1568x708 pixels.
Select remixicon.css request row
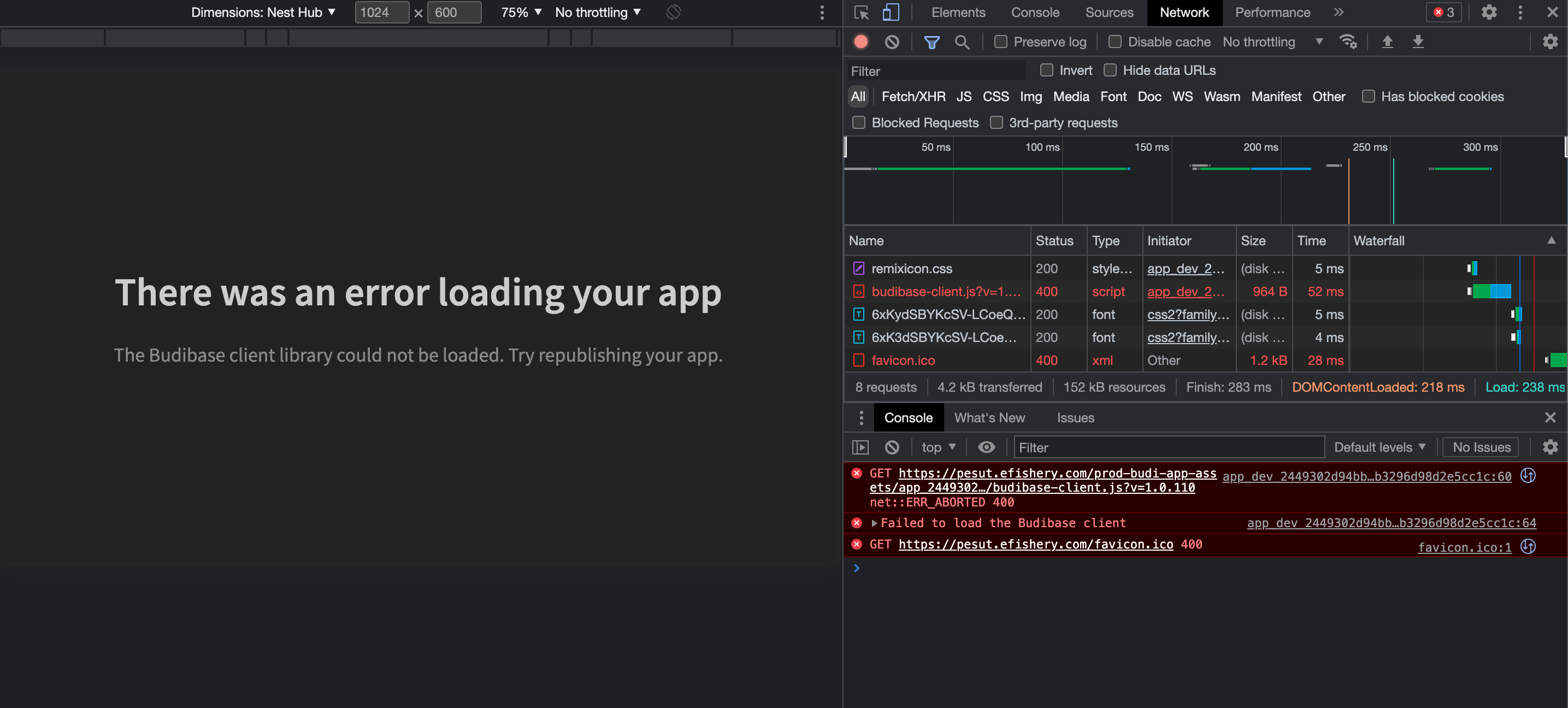1205,268
